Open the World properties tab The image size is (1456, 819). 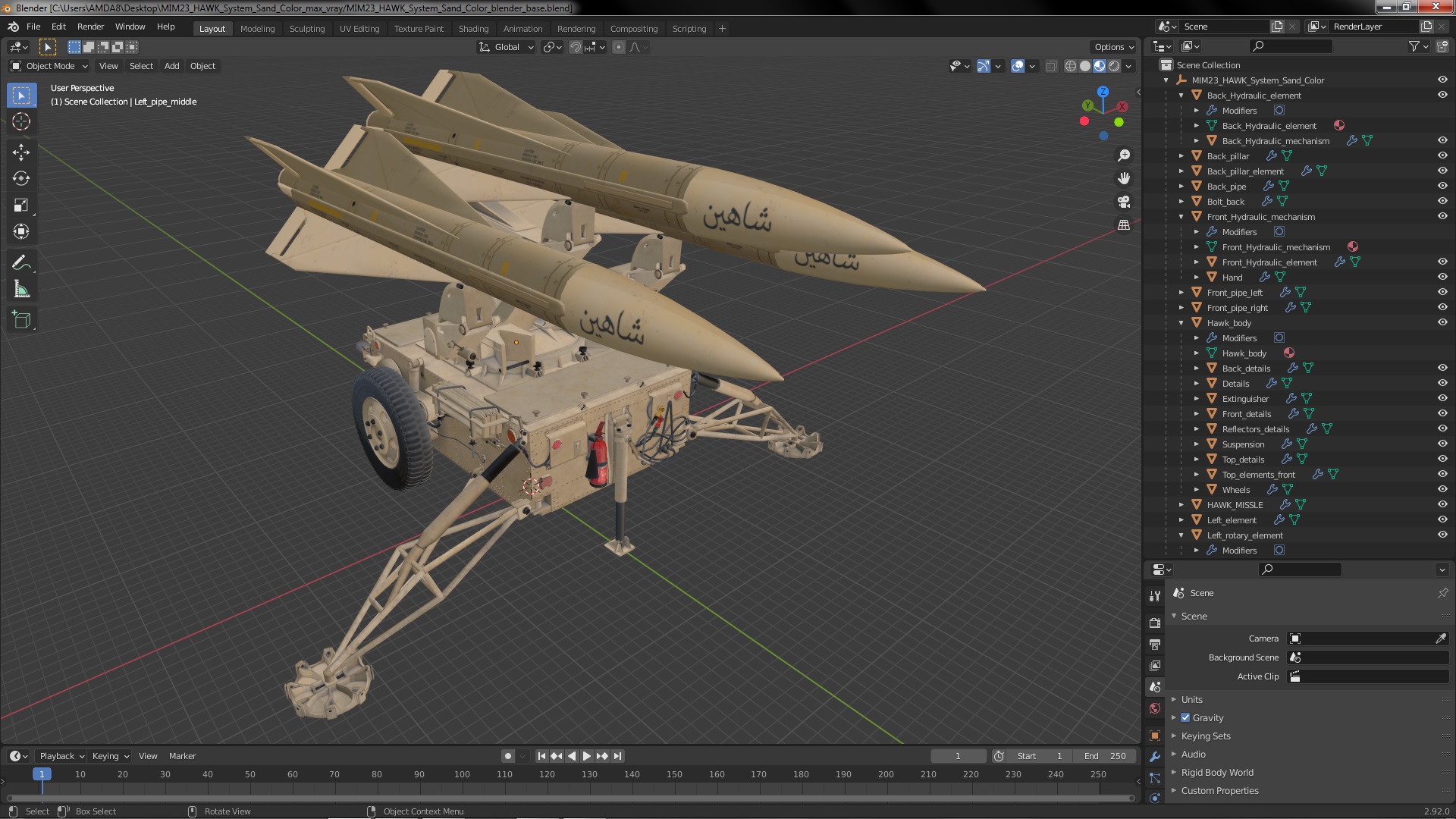click(x=1154, y=708)
